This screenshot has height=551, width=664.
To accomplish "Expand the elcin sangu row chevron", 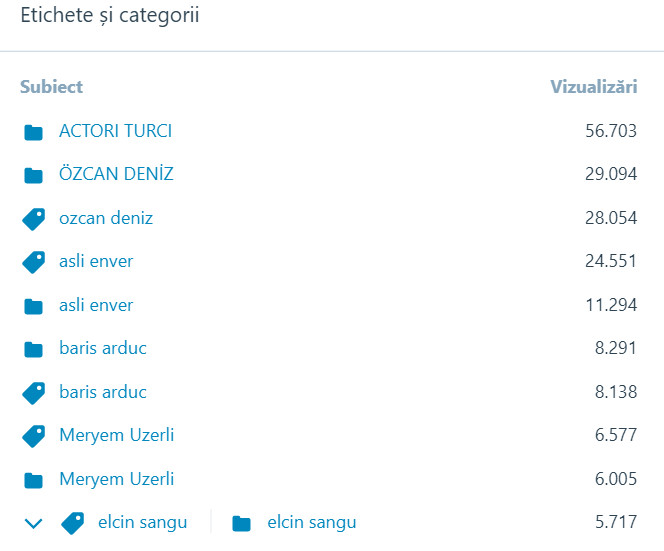I will point(34,523).
